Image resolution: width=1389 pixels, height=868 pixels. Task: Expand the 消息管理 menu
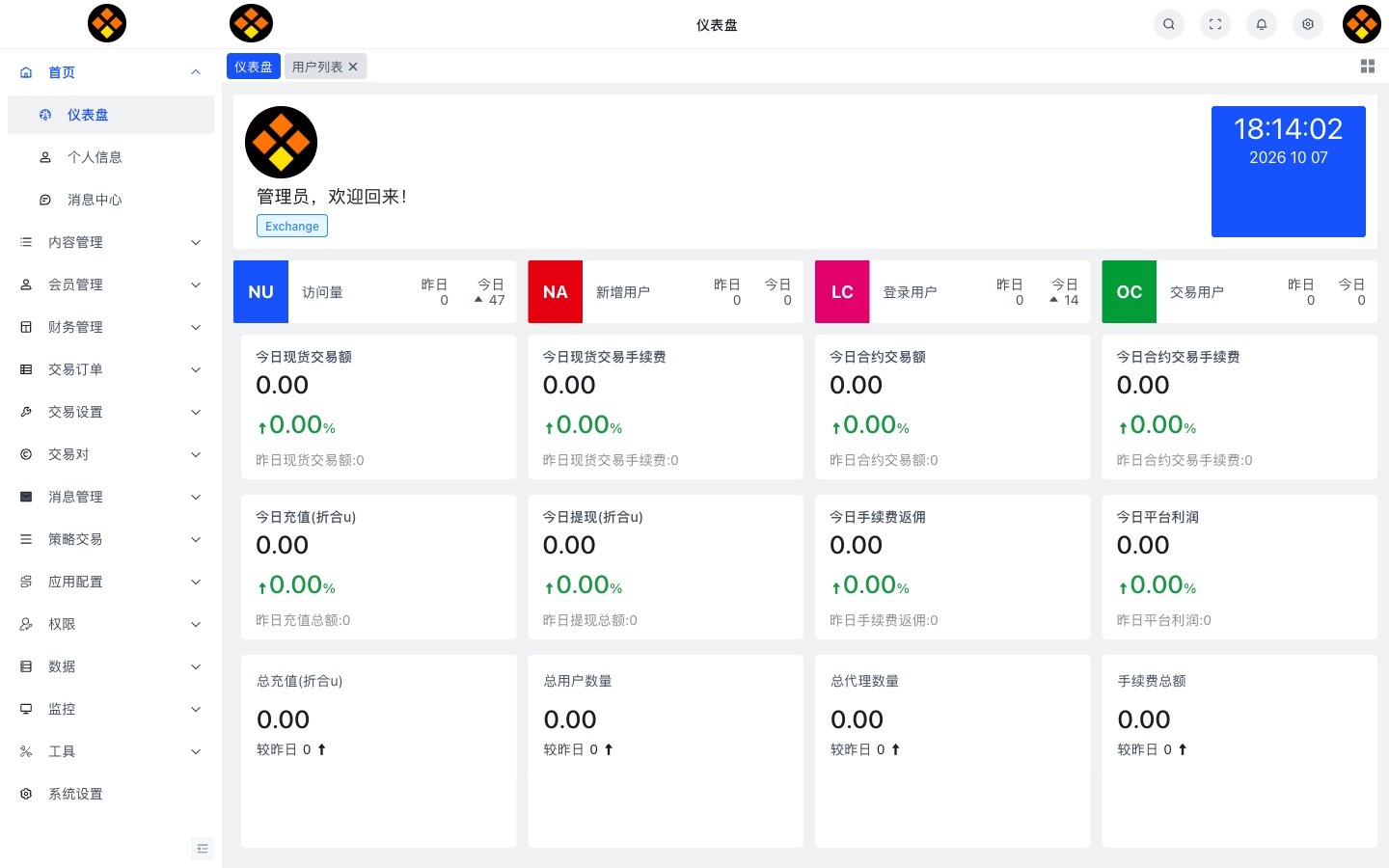click(x=111, y=497)
